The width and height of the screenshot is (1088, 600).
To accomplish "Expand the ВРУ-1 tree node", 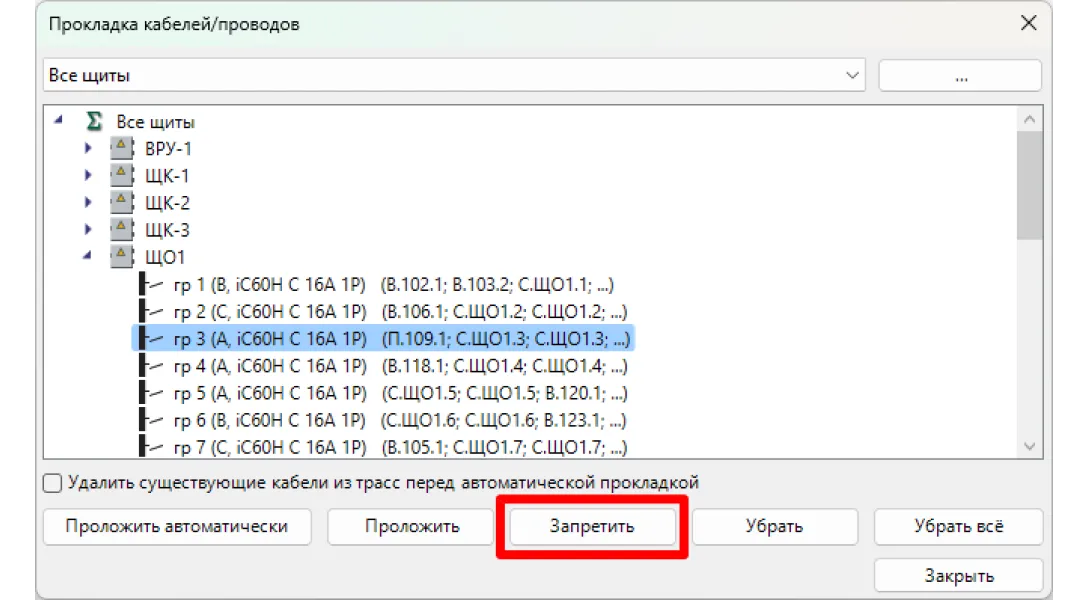I will pos(89,149).
